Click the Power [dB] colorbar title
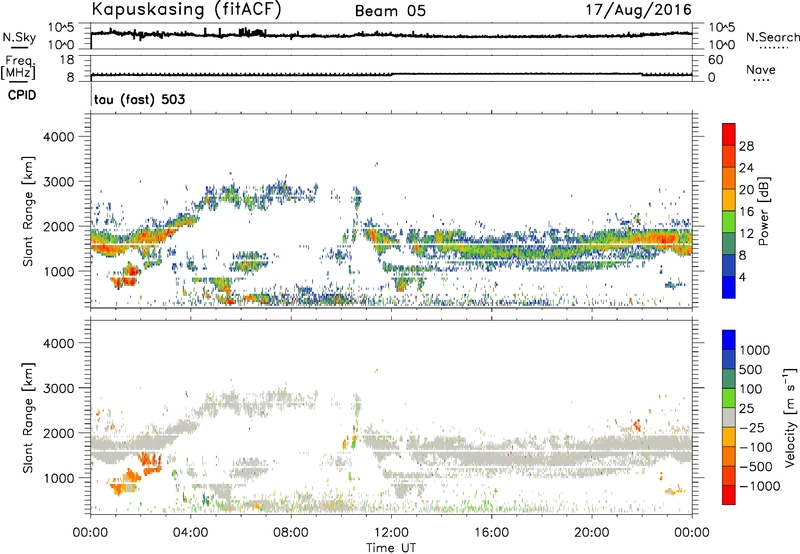The width and height of the screenshot is (800, 554). 764,211
